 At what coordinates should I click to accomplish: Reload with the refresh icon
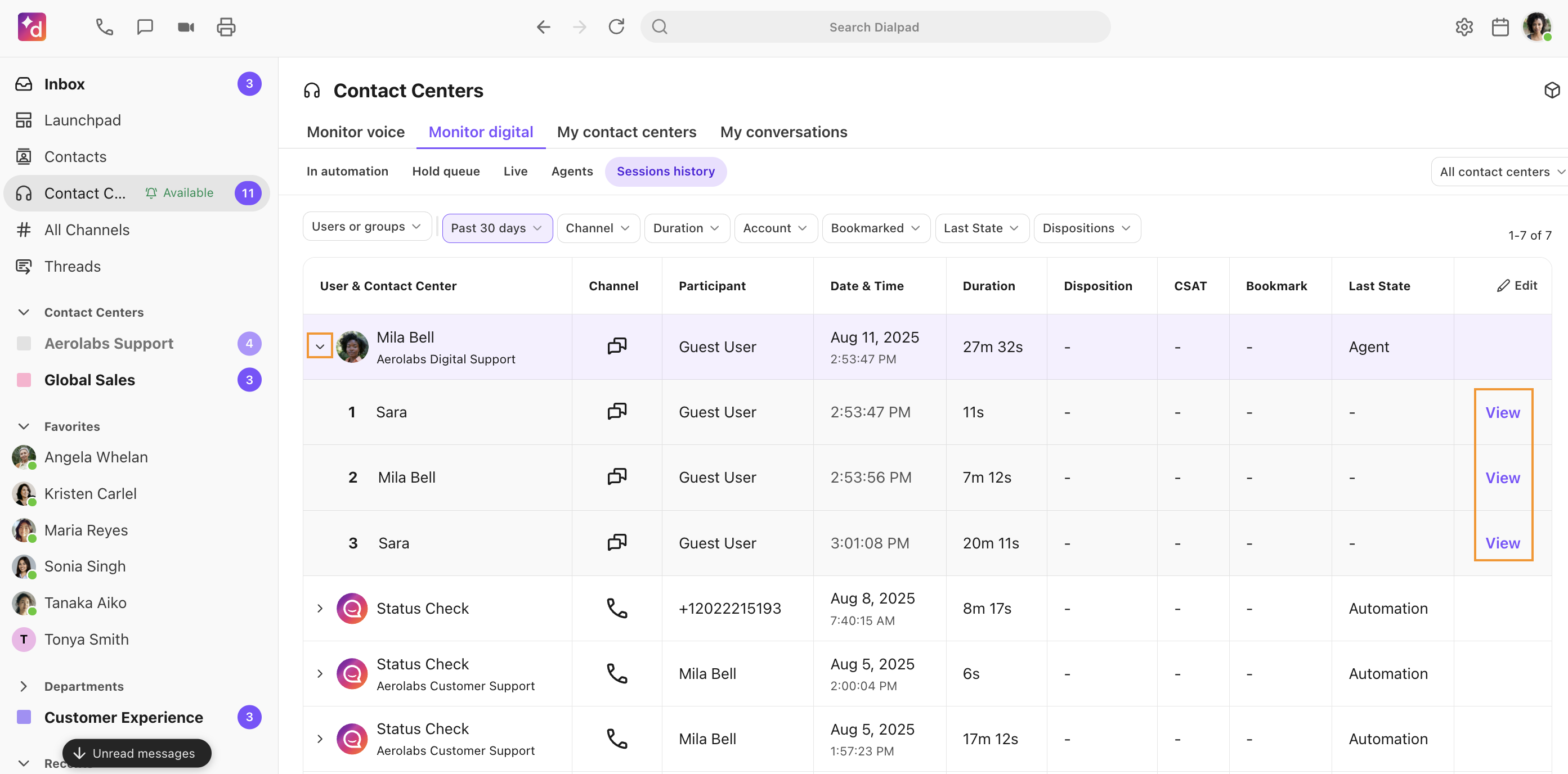[616, 27]
